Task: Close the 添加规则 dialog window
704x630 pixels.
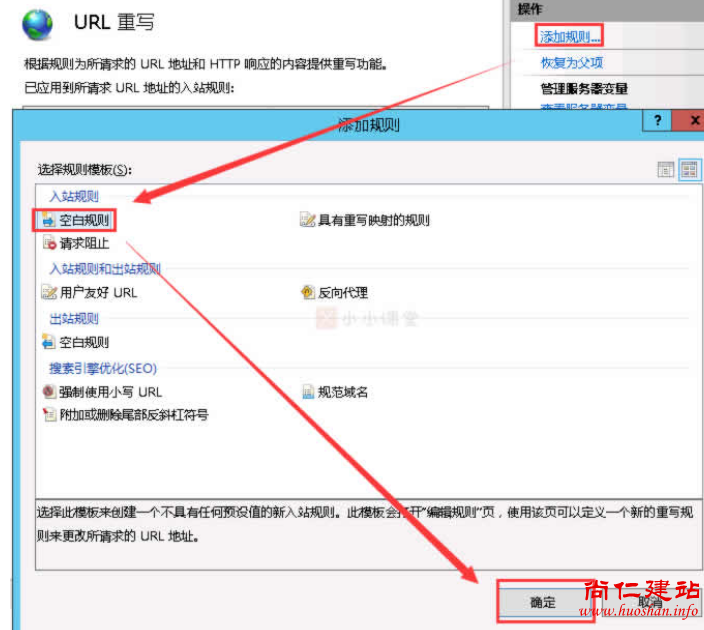Action: 692,121
